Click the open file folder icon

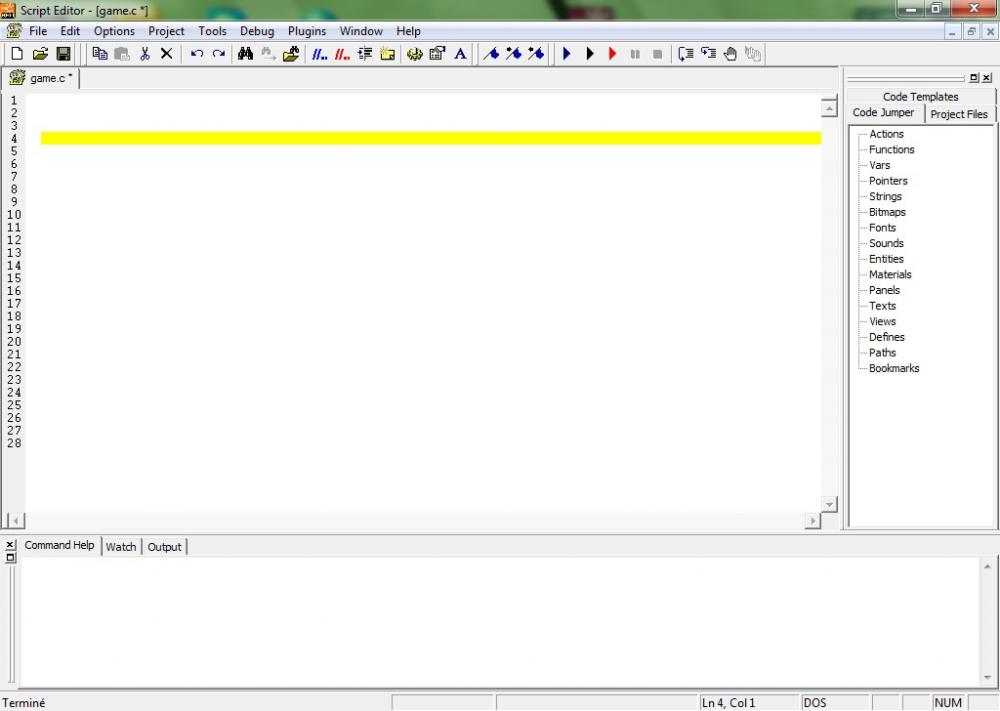40,54
